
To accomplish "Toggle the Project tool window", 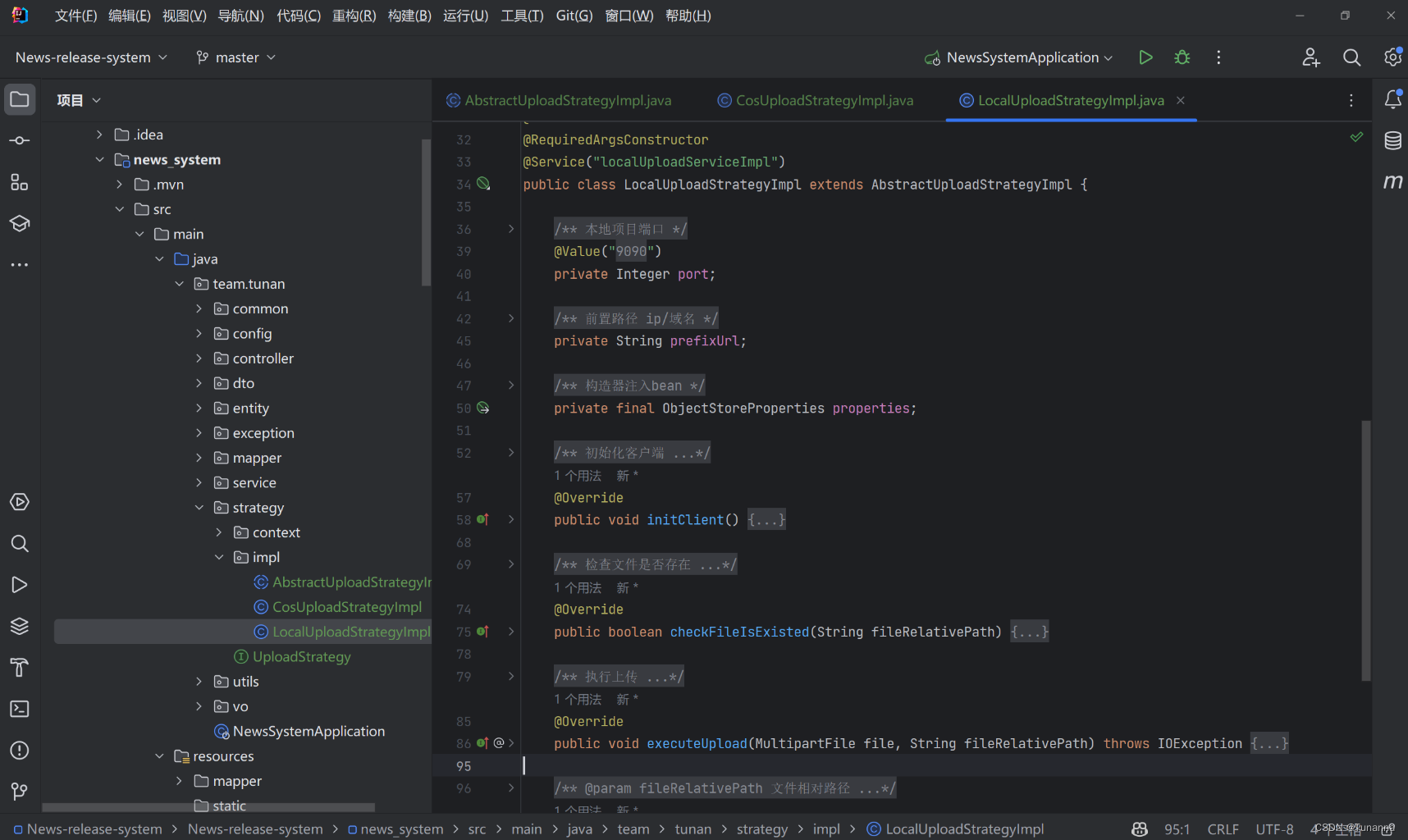I will tap(20, 99).
